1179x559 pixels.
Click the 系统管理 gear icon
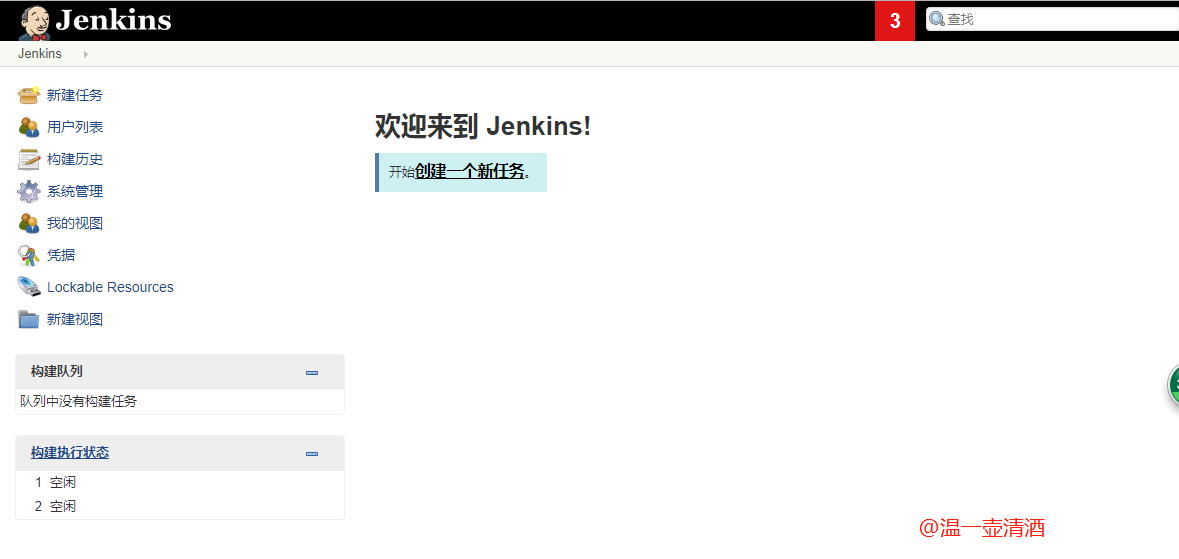pyautogui.click(x=29, y=191)
